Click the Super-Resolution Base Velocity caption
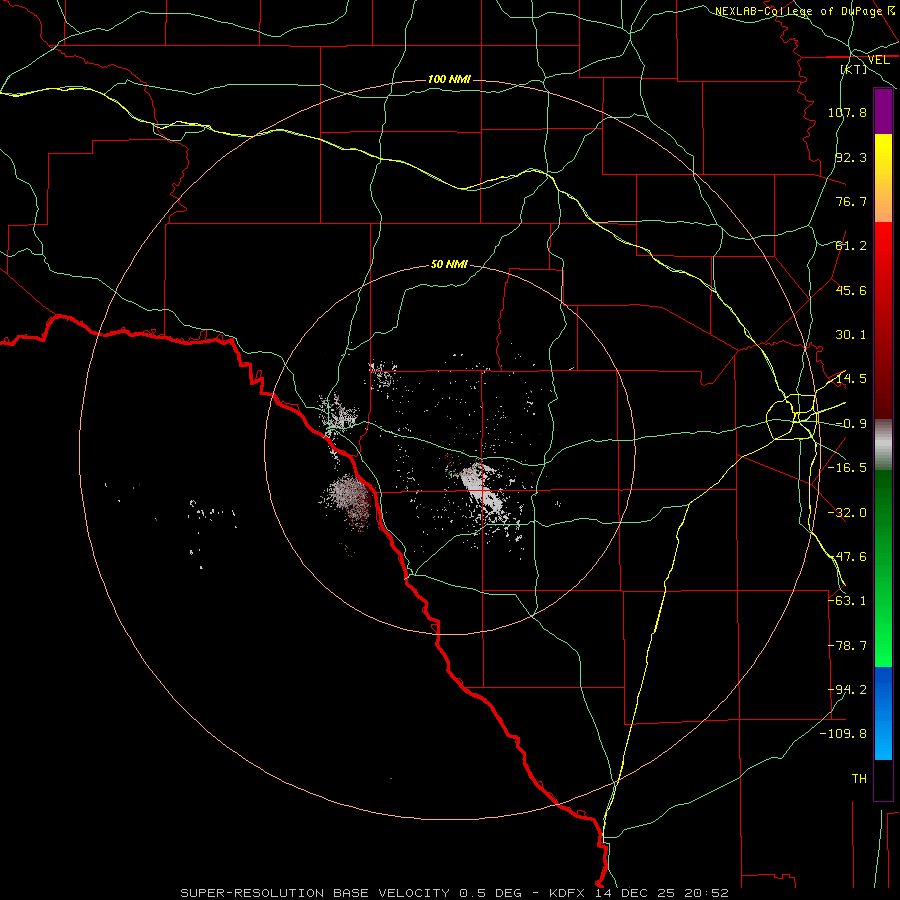900x900 pixels. [x=455, y=893]
